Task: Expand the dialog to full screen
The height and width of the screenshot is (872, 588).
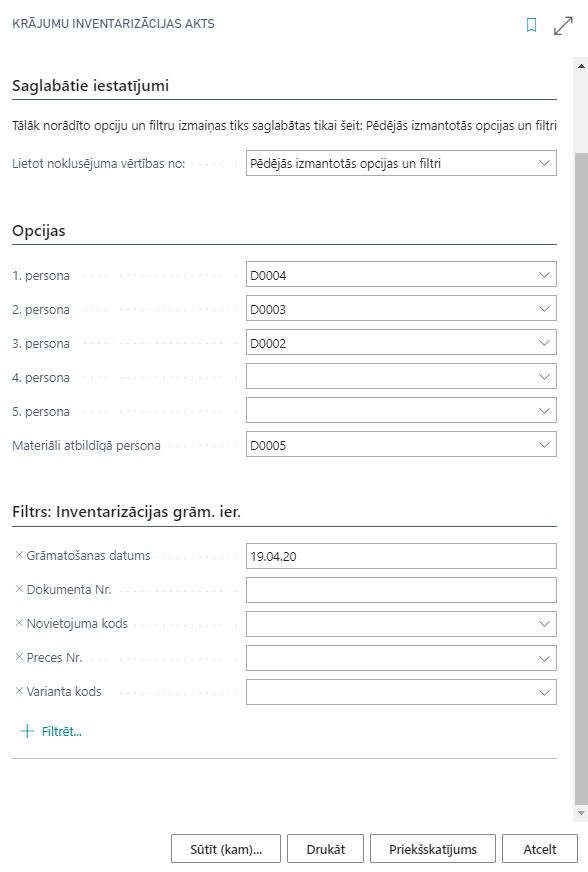Action: [x=563, y=26]
